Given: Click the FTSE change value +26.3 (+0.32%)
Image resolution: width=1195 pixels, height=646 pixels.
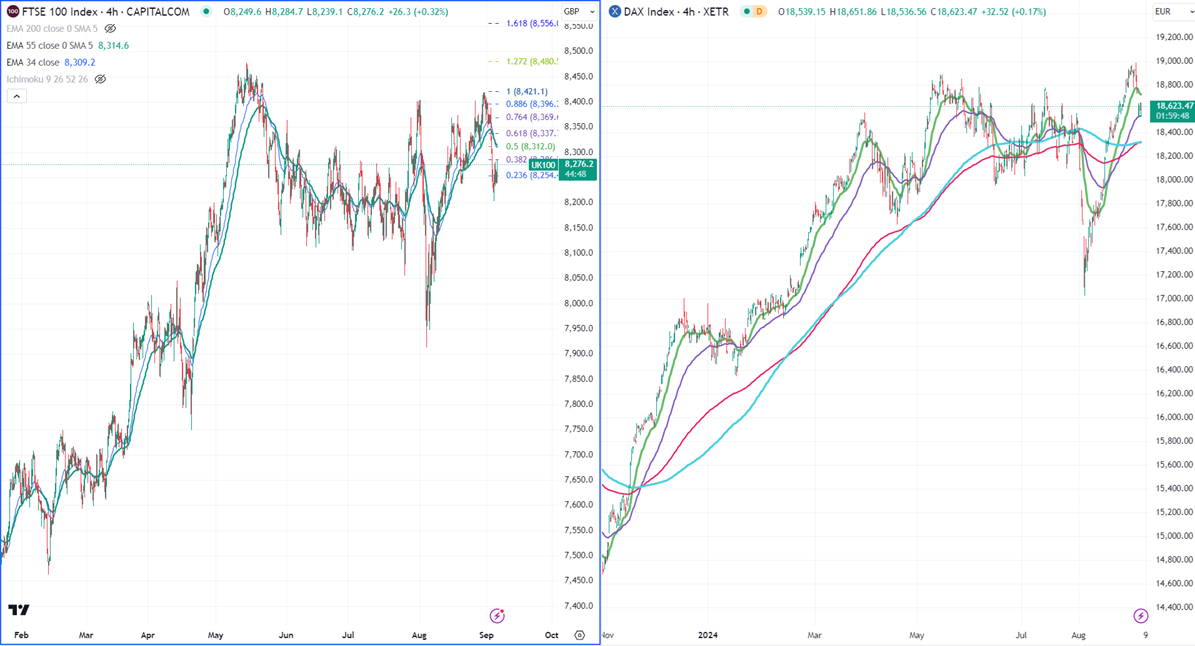Looking at the screenshot, I should coord(417,11).
